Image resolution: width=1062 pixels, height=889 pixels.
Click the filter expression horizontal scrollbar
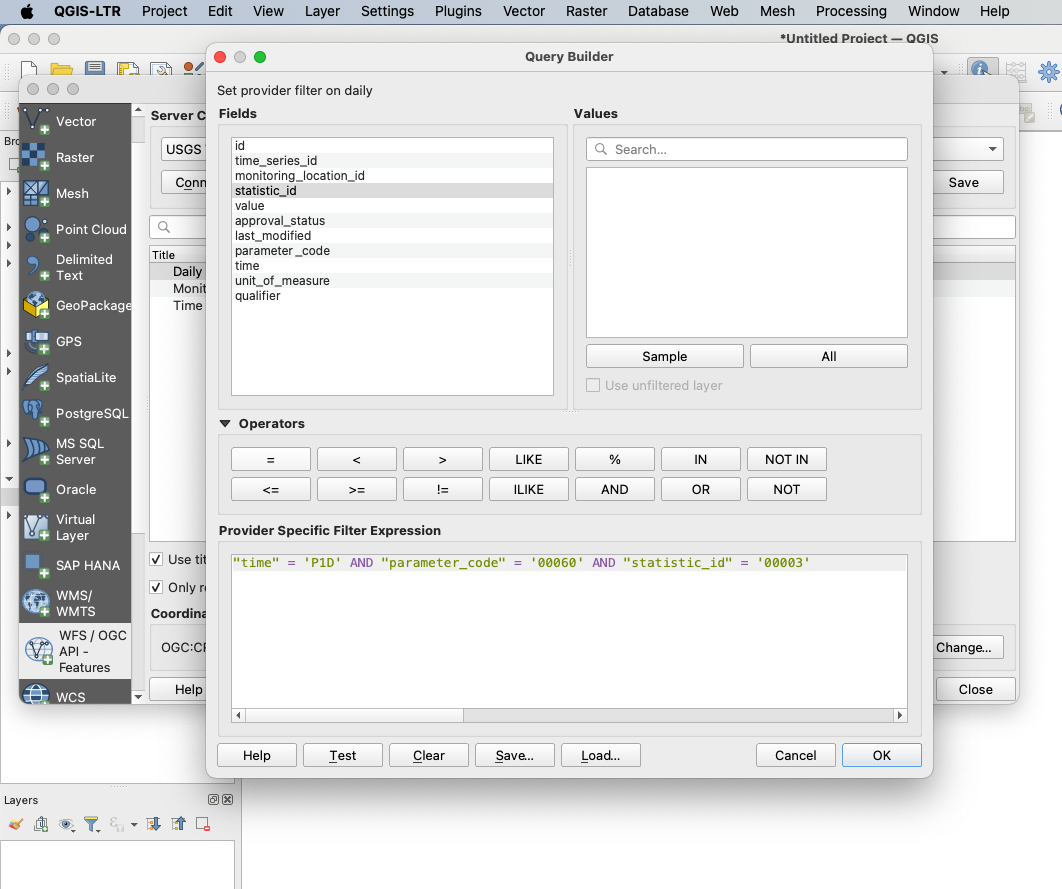pyautogui.click(x=354, y=715)
